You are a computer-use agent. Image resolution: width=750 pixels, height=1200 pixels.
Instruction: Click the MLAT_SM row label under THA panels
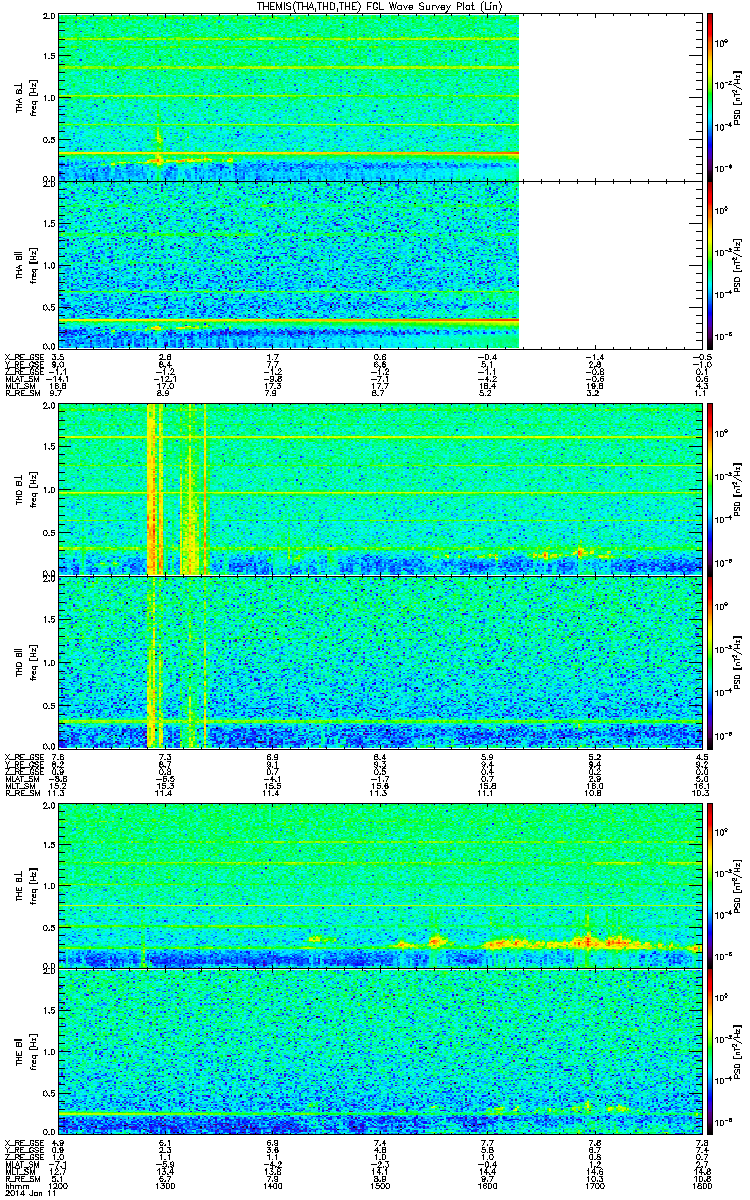tap(21, 379)
